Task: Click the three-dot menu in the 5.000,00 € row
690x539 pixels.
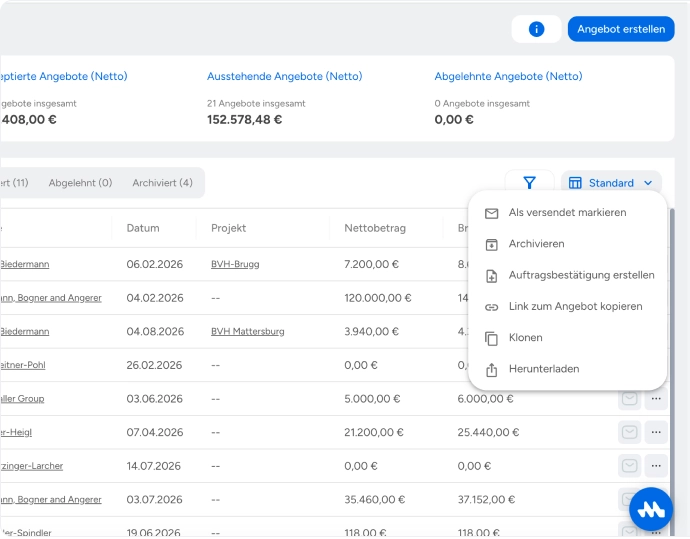Action: (656, 399)
